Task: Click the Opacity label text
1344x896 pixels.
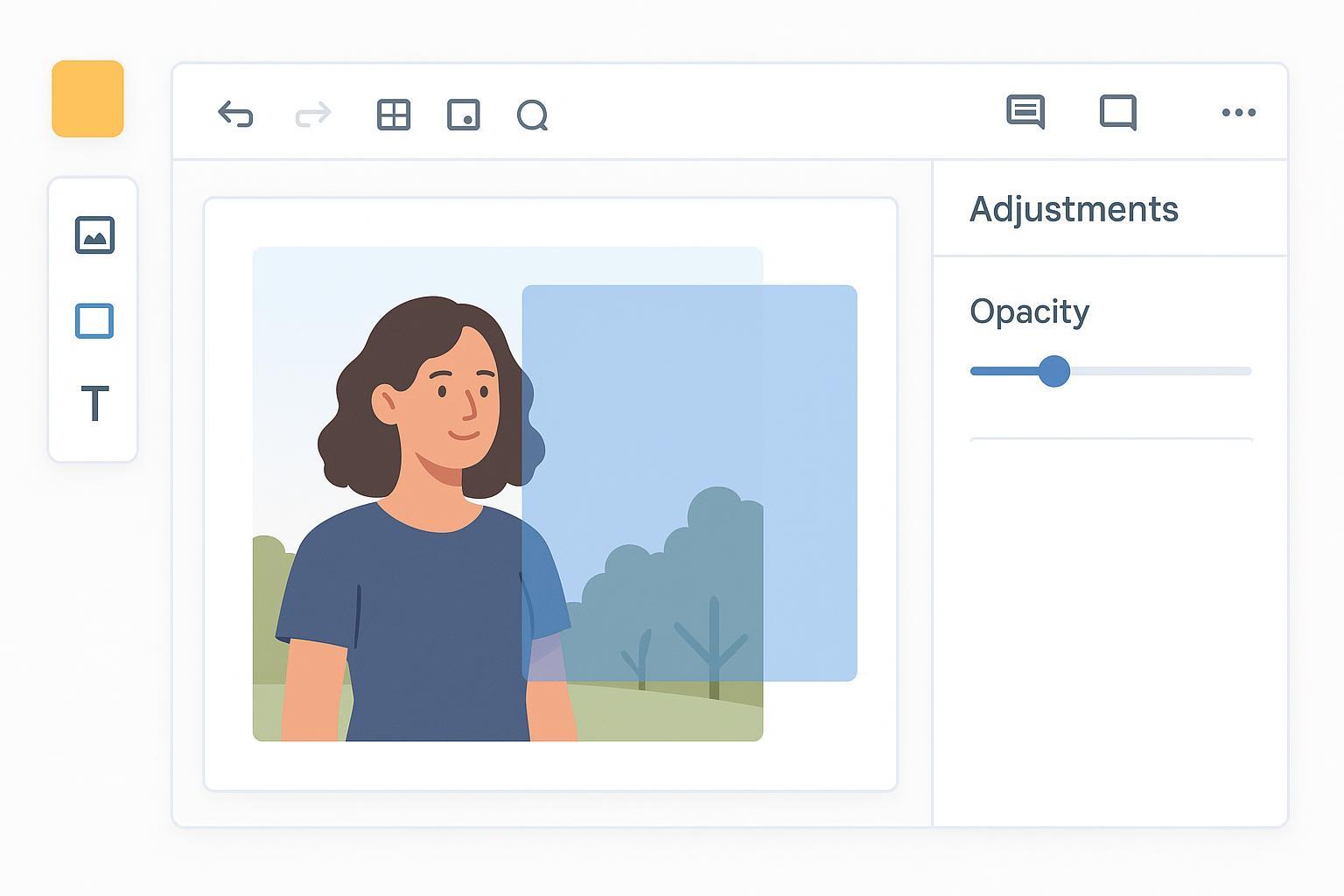Action: [x=1029, y=311]
